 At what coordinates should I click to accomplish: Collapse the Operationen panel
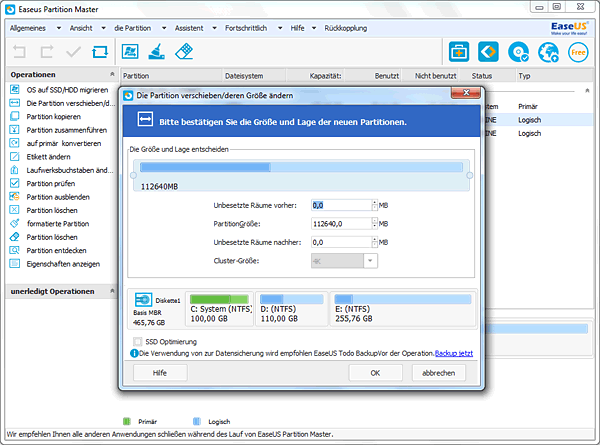click(x=112, y=74)
